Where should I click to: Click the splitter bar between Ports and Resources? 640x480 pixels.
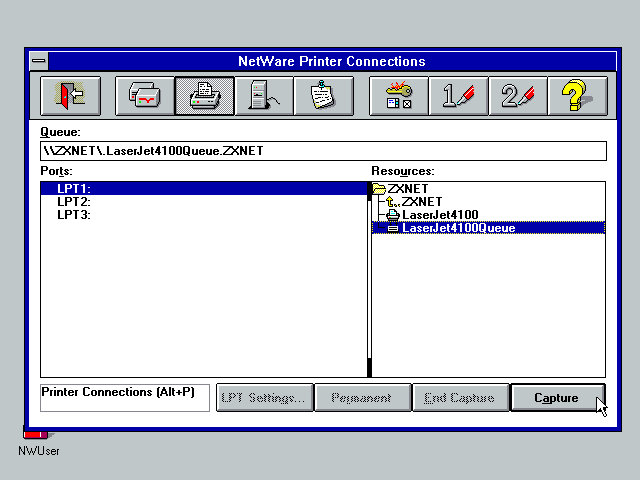369,280
